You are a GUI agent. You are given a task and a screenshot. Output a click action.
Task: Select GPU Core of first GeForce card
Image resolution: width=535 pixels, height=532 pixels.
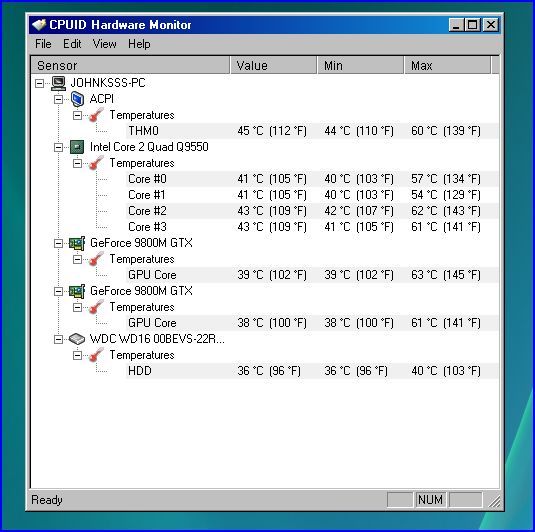pyautogui.click(x=312, y=275)
